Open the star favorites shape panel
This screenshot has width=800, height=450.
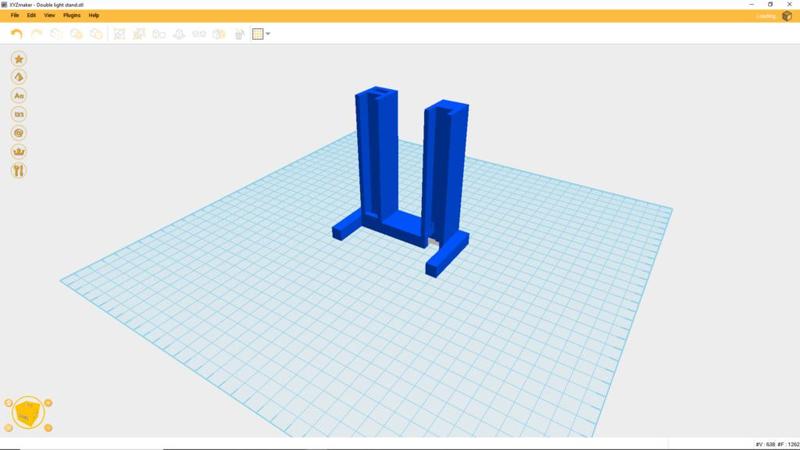pos(19,59)
